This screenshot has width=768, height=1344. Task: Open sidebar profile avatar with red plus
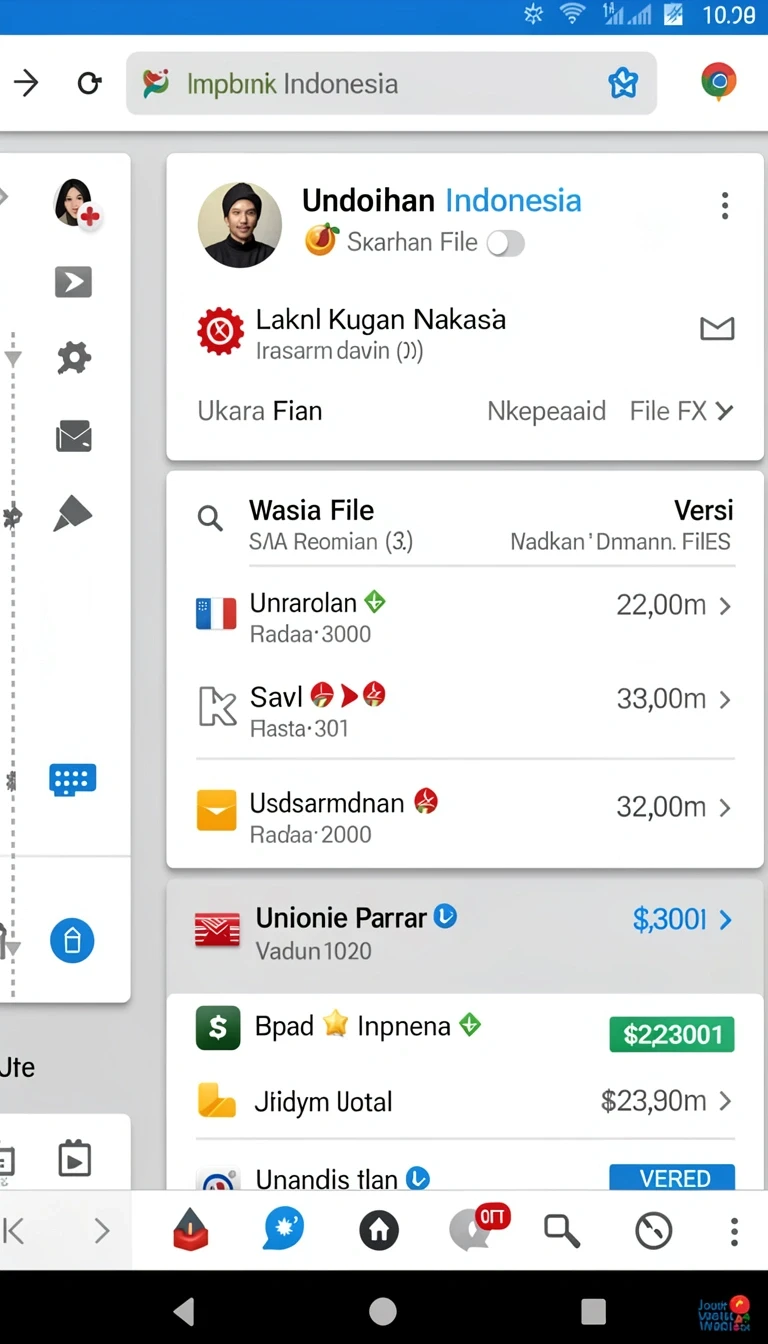pyautogui.click(x=76, y=203)
